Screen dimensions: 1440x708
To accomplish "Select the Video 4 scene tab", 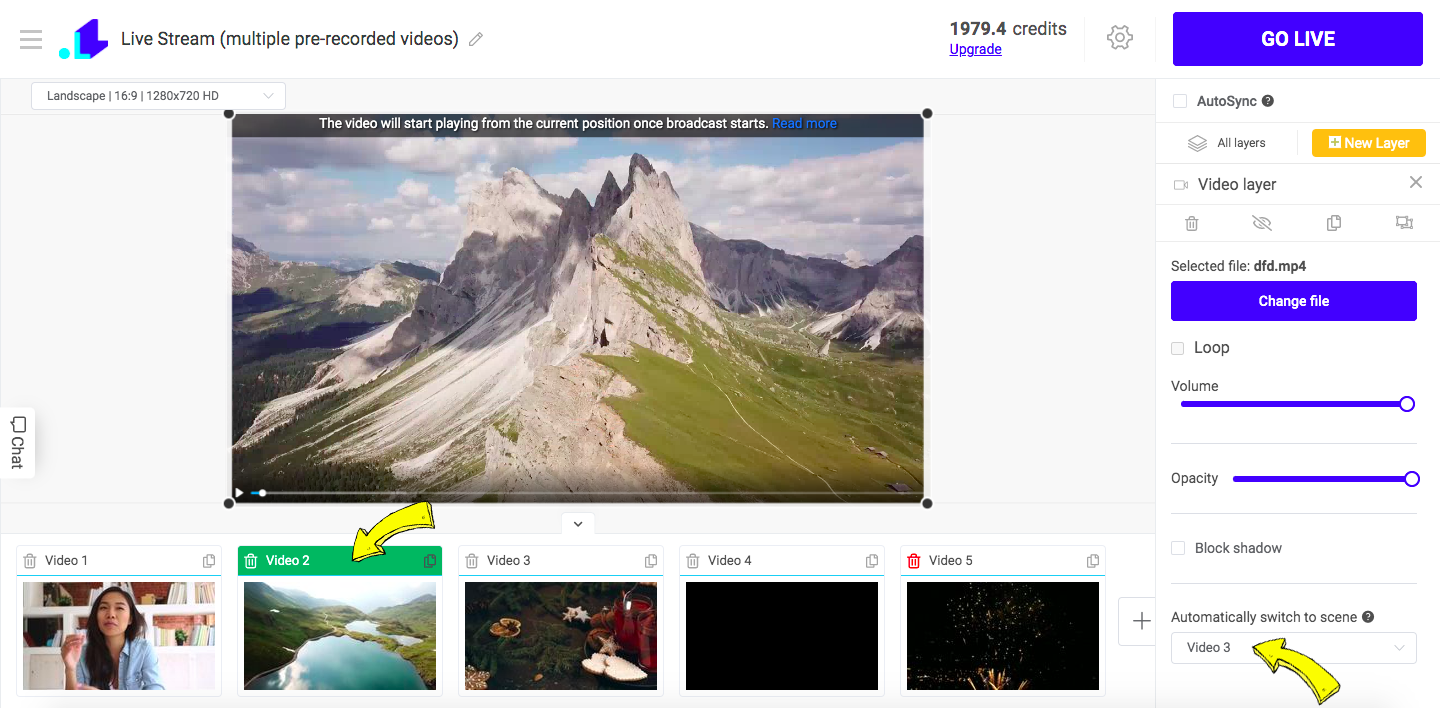I will (x=782, y=561).
